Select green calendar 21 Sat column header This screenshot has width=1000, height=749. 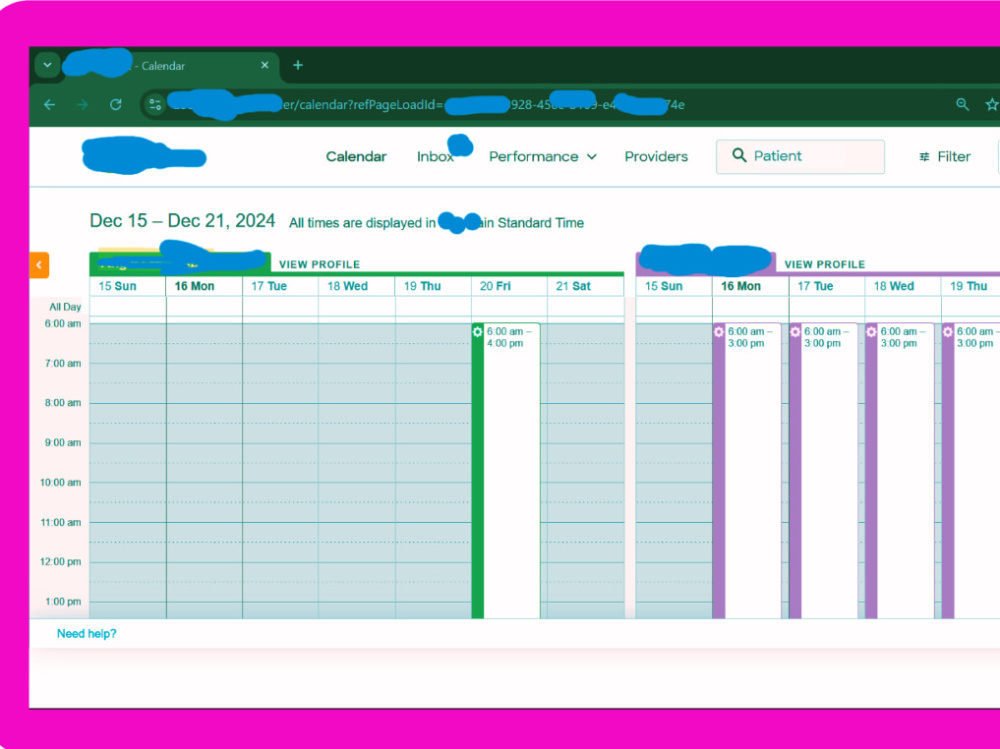point(585,286)
